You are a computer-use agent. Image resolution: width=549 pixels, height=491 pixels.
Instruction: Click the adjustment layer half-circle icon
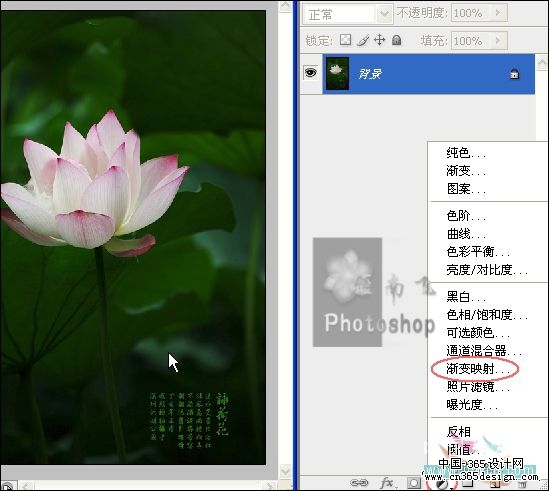442,484
